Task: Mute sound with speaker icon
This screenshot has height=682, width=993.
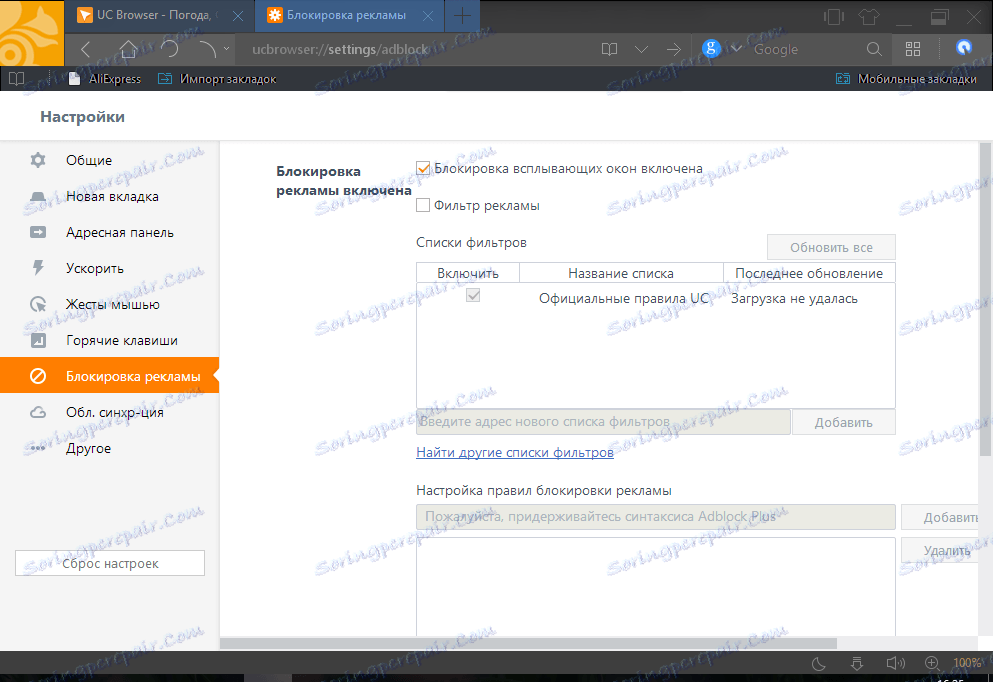Action: click(895, 663)
